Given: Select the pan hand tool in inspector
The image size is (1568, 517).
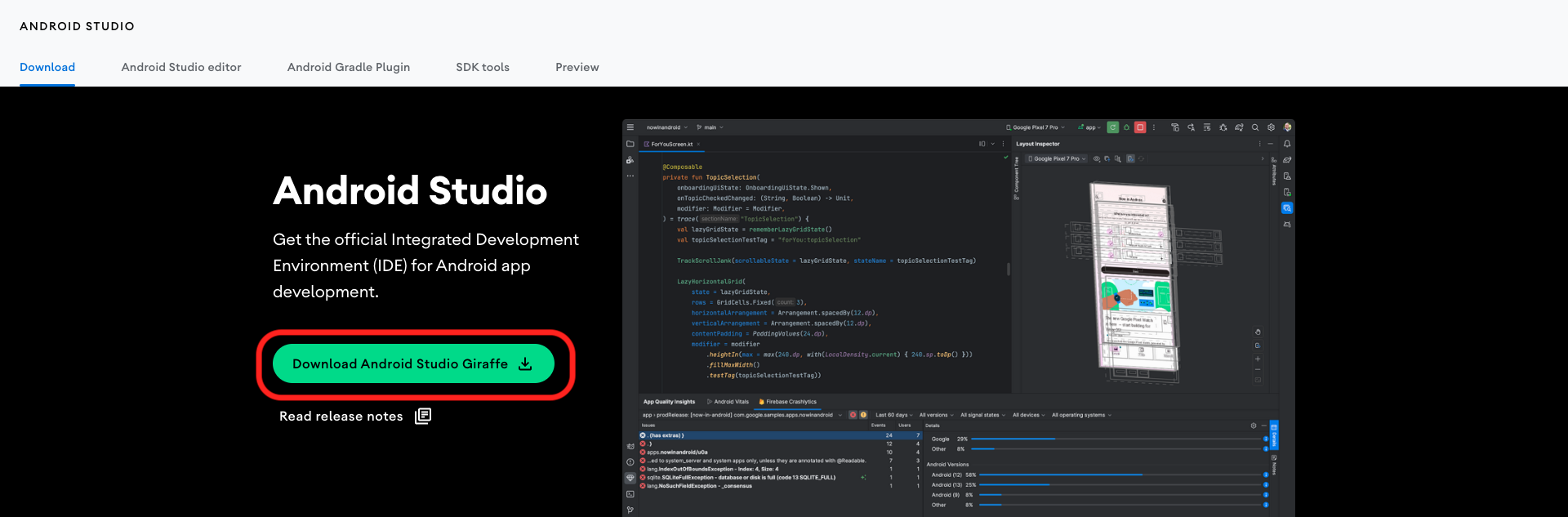Looking at the screenshot, I should (x=1258, y=332).
